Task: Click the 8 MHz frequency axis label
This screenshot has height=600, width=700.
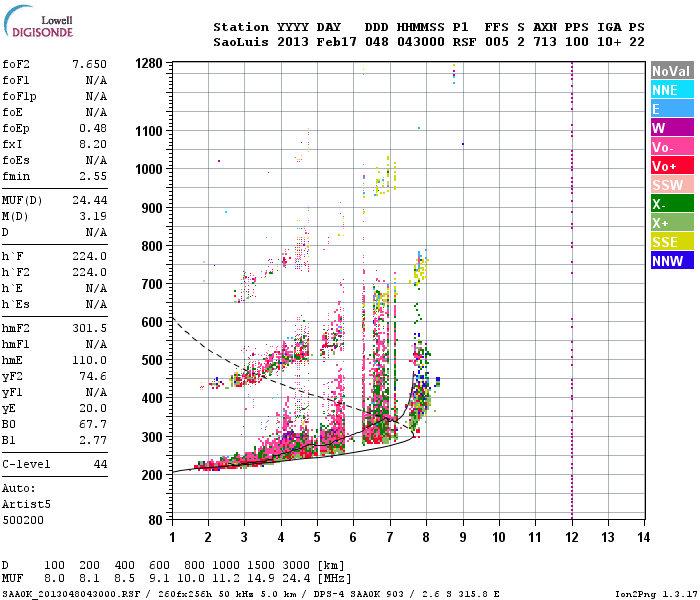Action: 426,537
